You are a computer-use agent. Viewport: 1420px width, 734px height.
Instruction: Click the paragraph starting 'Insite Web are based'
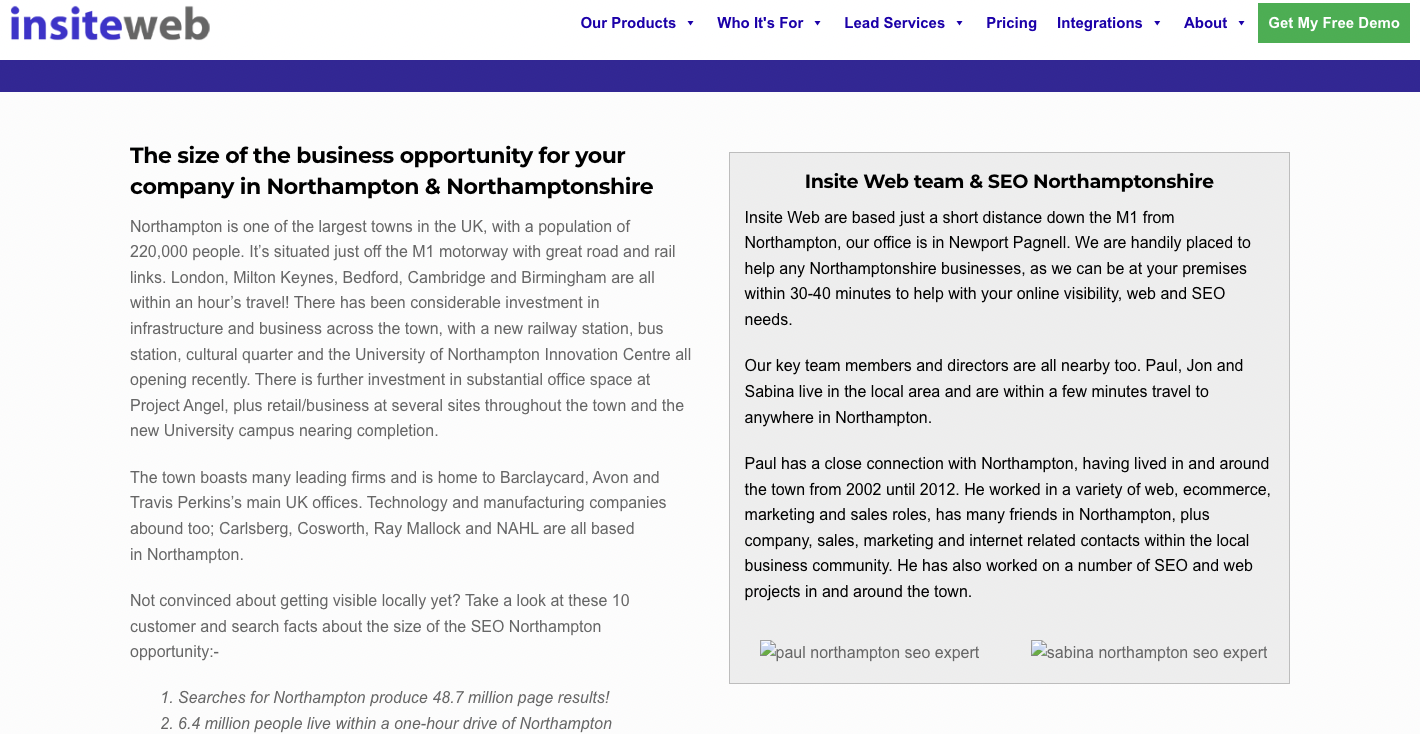[997, 268]
